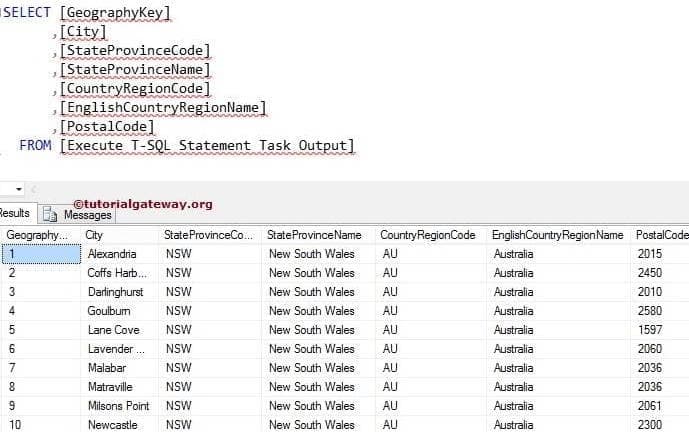689x432 pixels.
Task: Select the Malabar cell
Action: pyautogui.click(x=120, y=368)
